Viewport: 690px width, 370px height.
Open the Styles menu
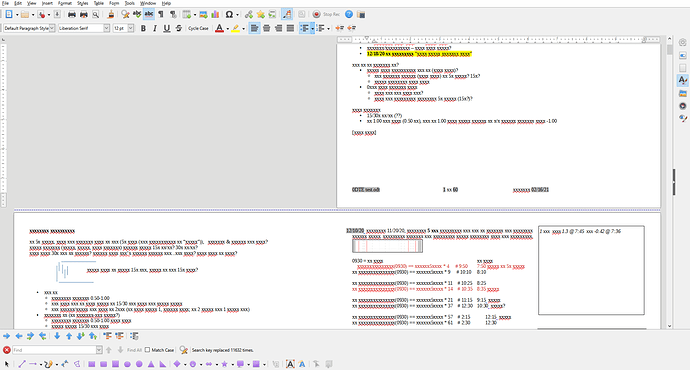click(83, 3)
